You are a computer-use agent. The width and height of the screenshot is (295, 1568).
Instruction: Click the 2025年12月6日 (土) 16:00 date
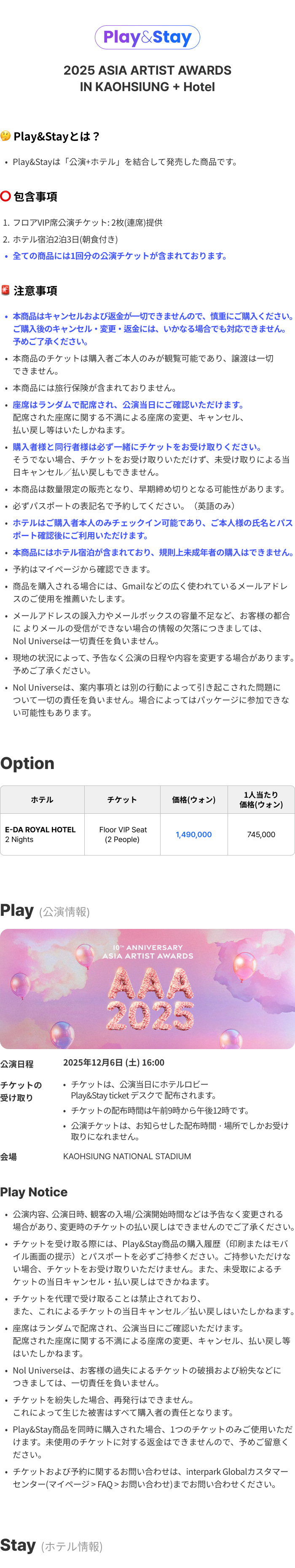pos(114,1063)
